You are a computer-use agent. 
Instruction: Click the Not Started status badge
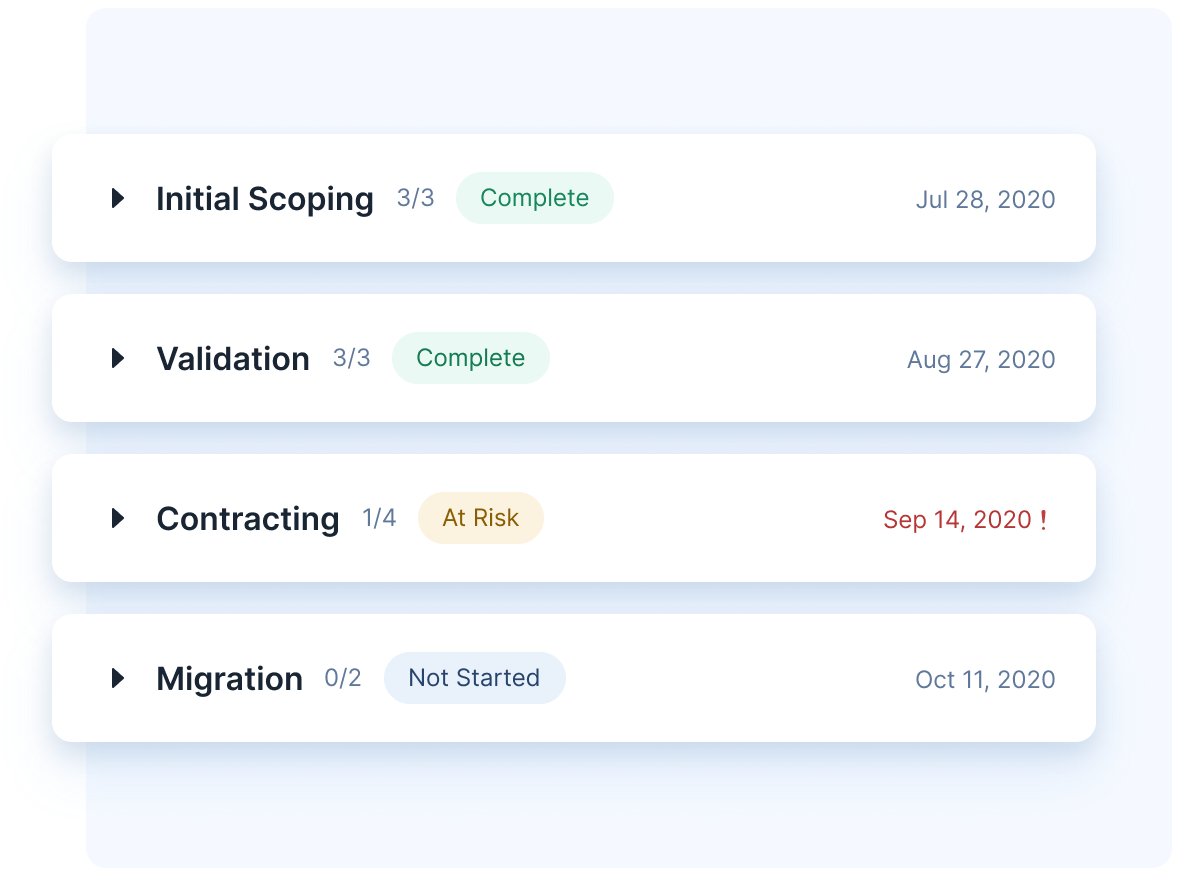pos(474,678)
